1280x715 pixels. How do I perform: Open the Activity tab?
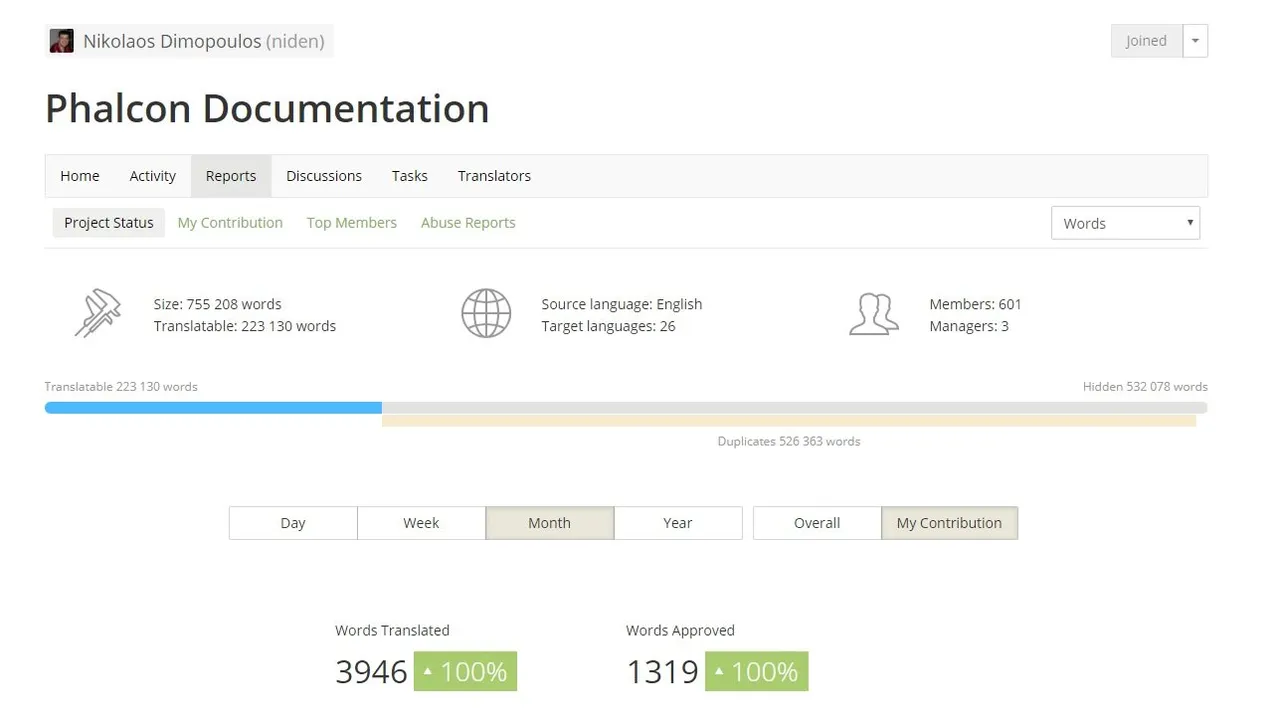coord(153,176)
